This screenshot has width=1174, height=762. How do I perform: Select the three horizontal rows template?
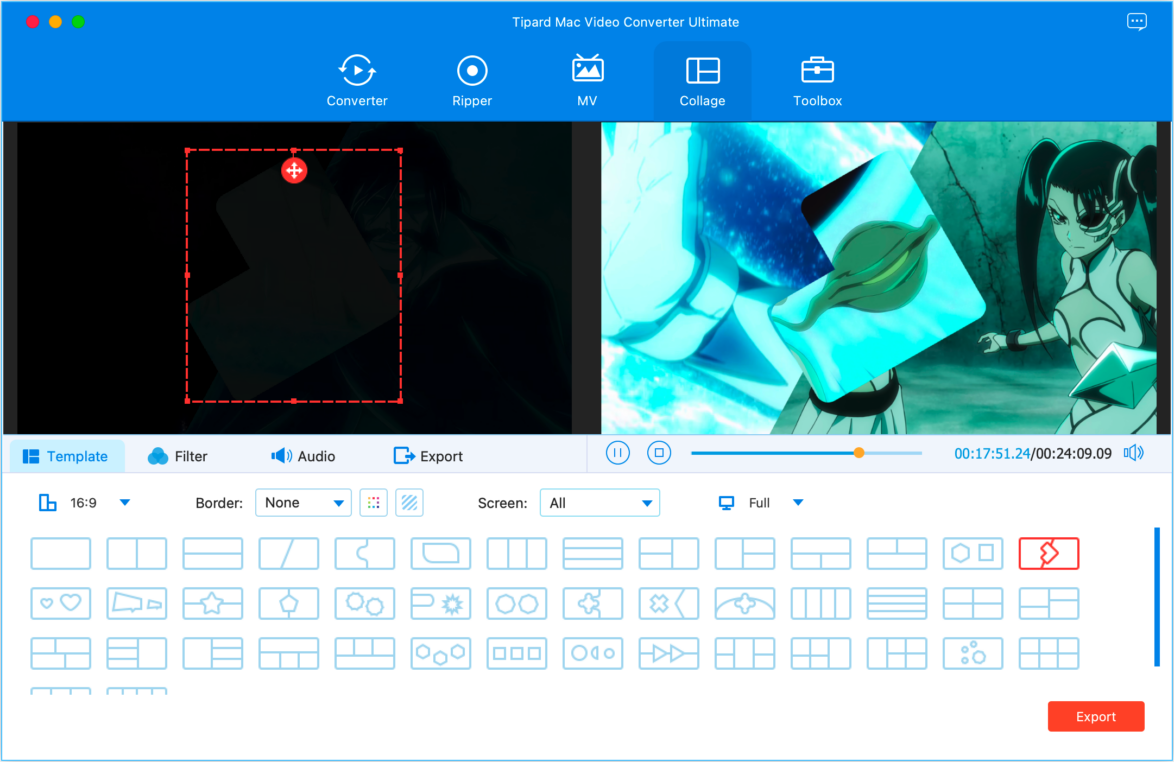[593, 553]
